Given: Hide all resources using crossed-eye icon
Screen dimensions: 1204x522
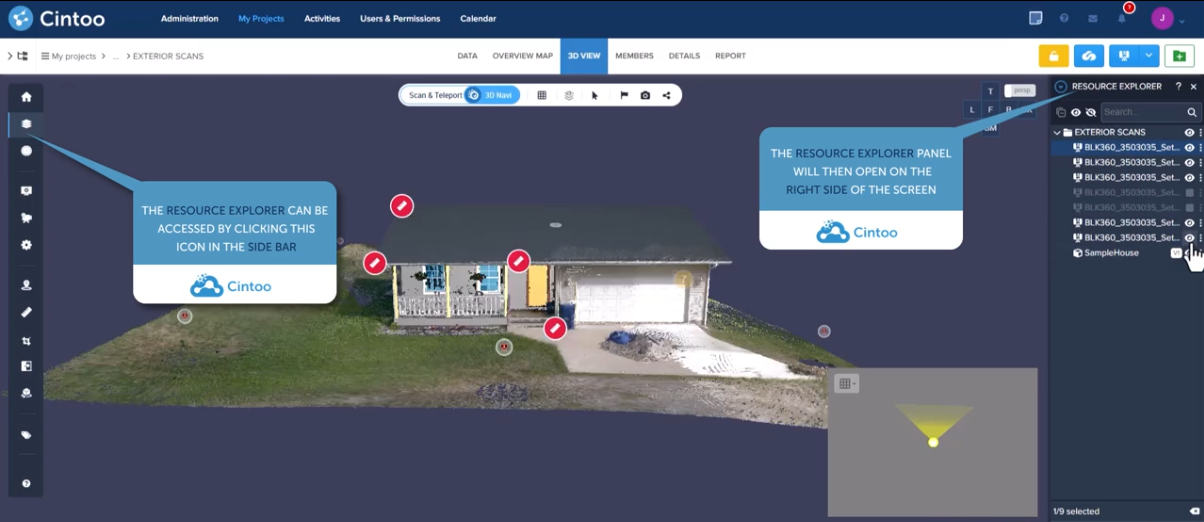Looking at the screenshot, I should [x=1090, y=113].
